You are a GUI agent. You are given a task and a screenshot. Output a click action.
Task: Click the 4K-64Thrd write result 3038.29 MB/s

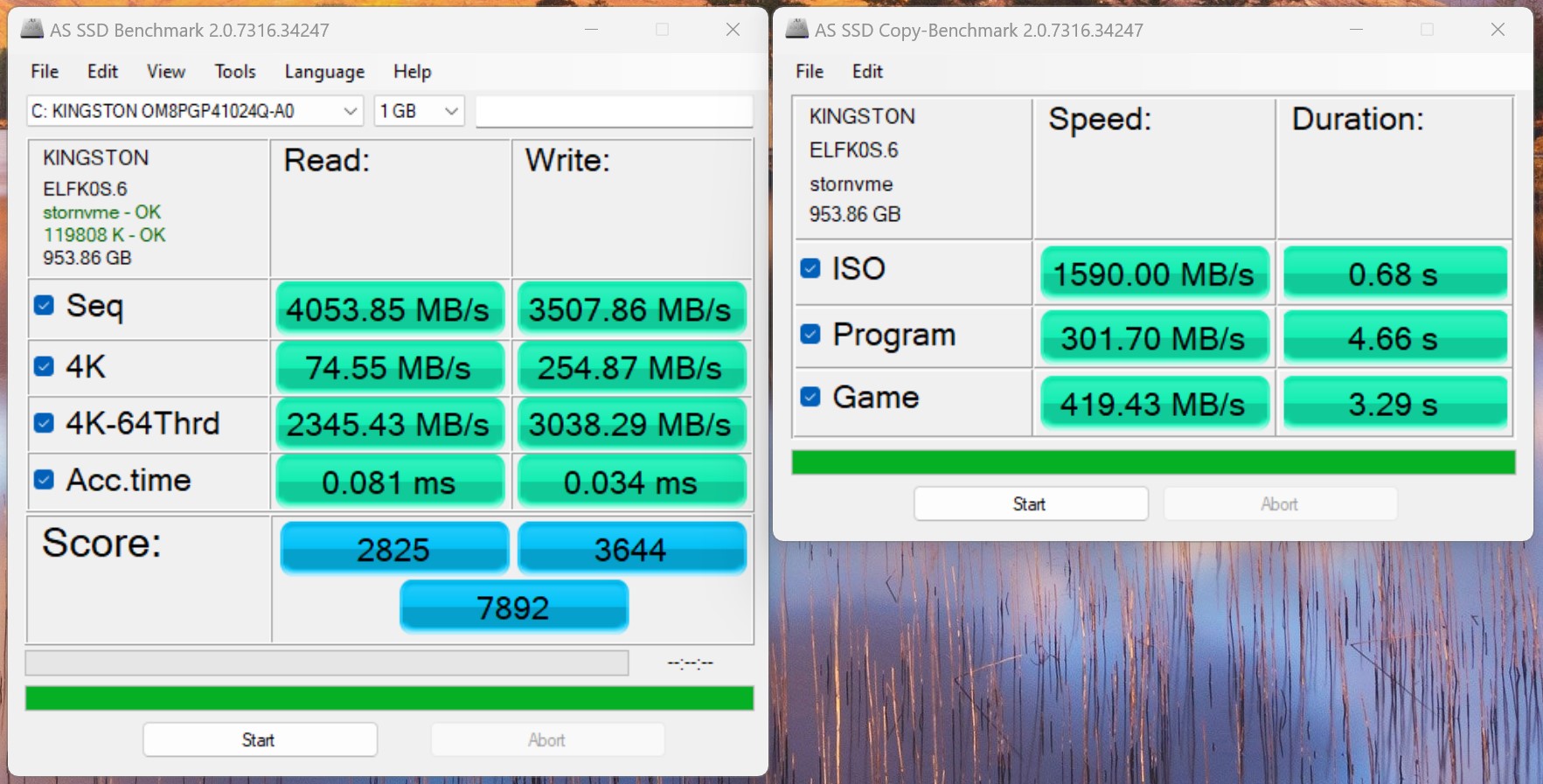click(630, 425)
